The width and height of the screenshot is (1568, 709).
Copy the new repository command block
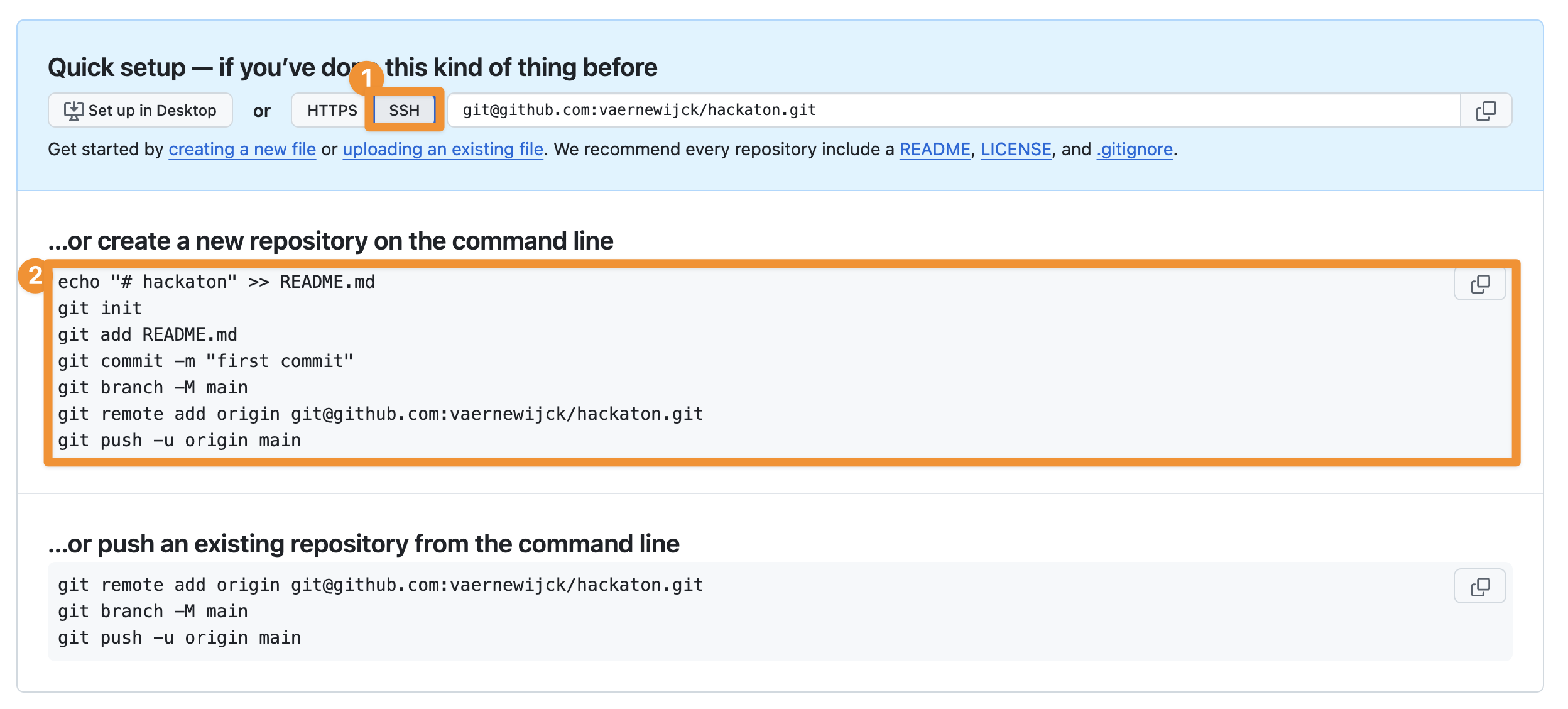(x=1479, y=284)
